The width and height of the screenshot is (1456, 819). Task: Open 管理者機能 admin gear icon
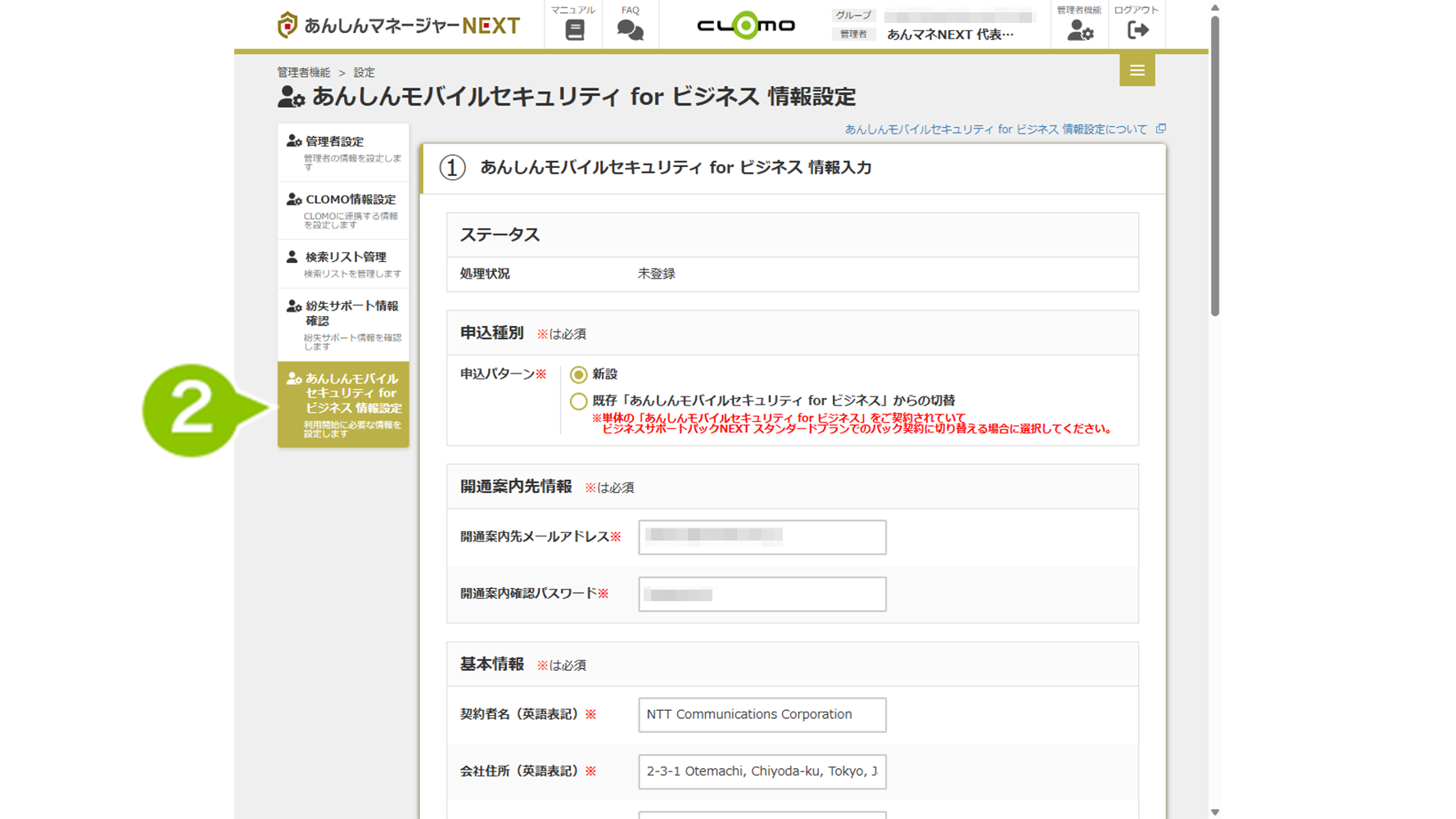pyautogui.click(x=1080, y=30)
